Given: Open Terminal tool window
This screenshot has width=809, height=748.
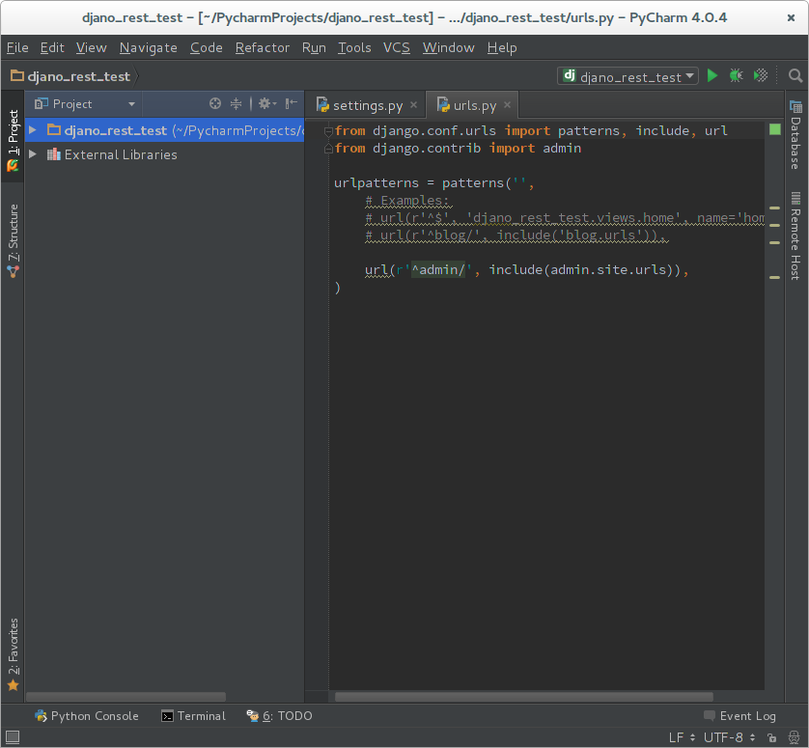Looking at the screenshot, I should [x=193, y=716].
